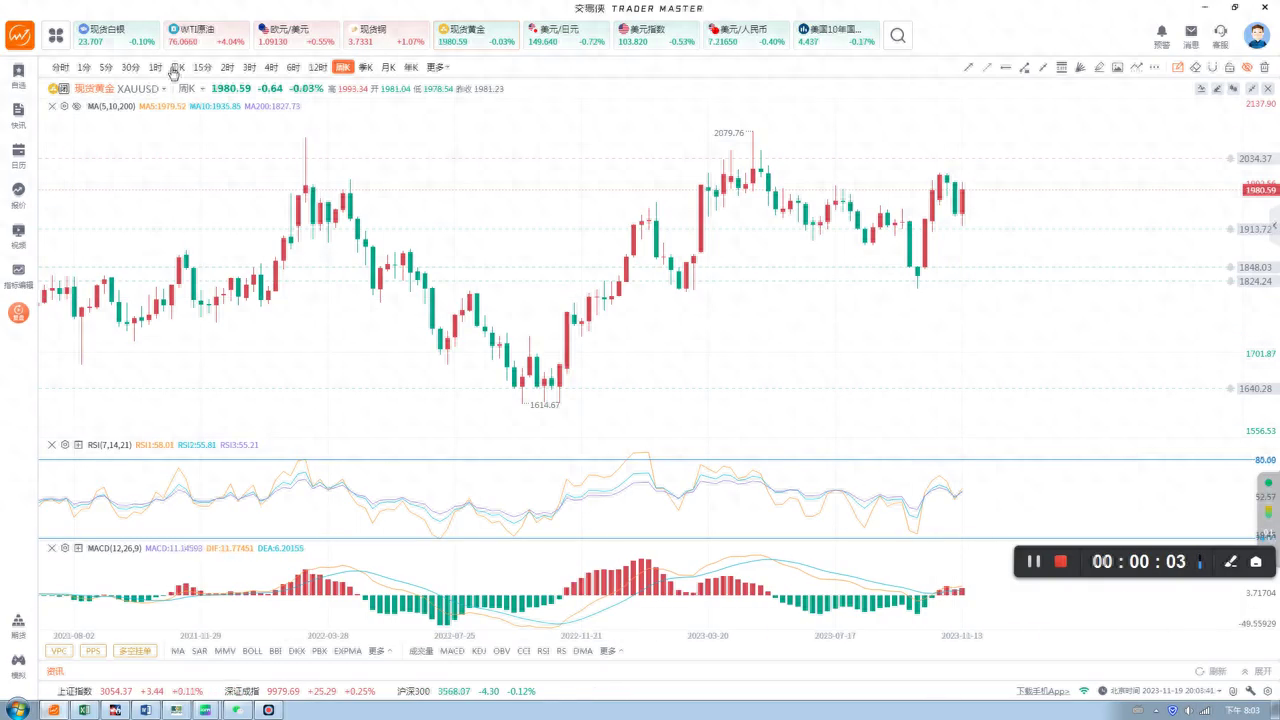
Task: Refresh news with the 刷新 button
Action: [x=1210, y=671]
